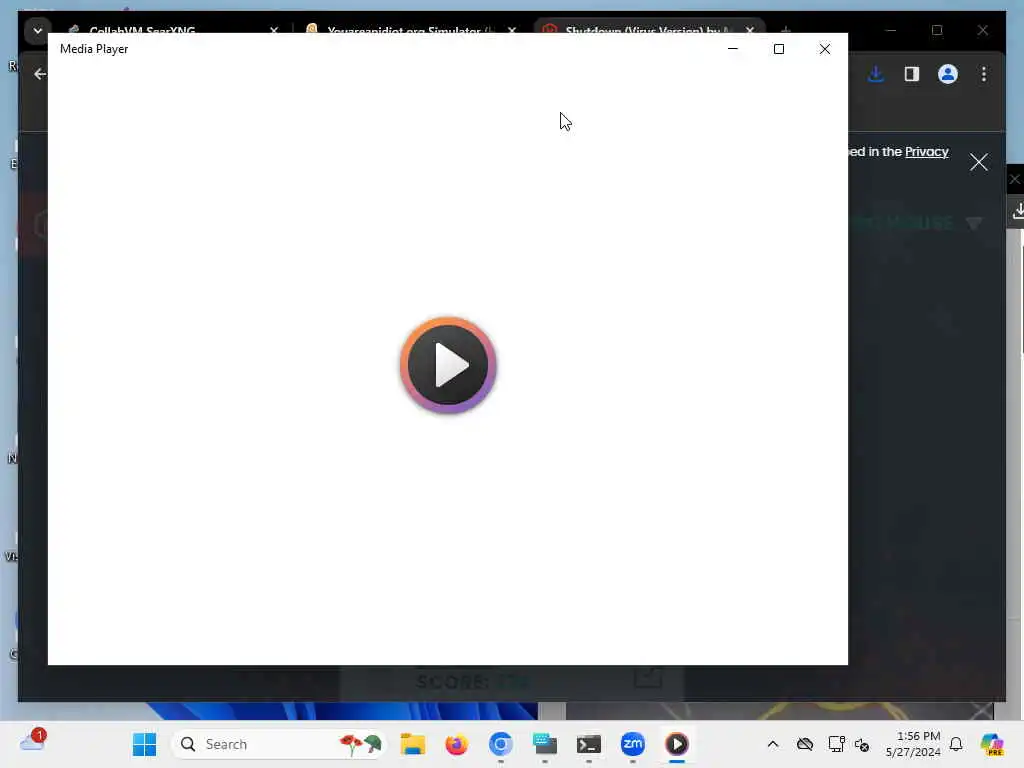Close the Youareanidiot.org Simulator tab
The image size is (1024, 768).
pyautogui.click(x=512, y=31)
